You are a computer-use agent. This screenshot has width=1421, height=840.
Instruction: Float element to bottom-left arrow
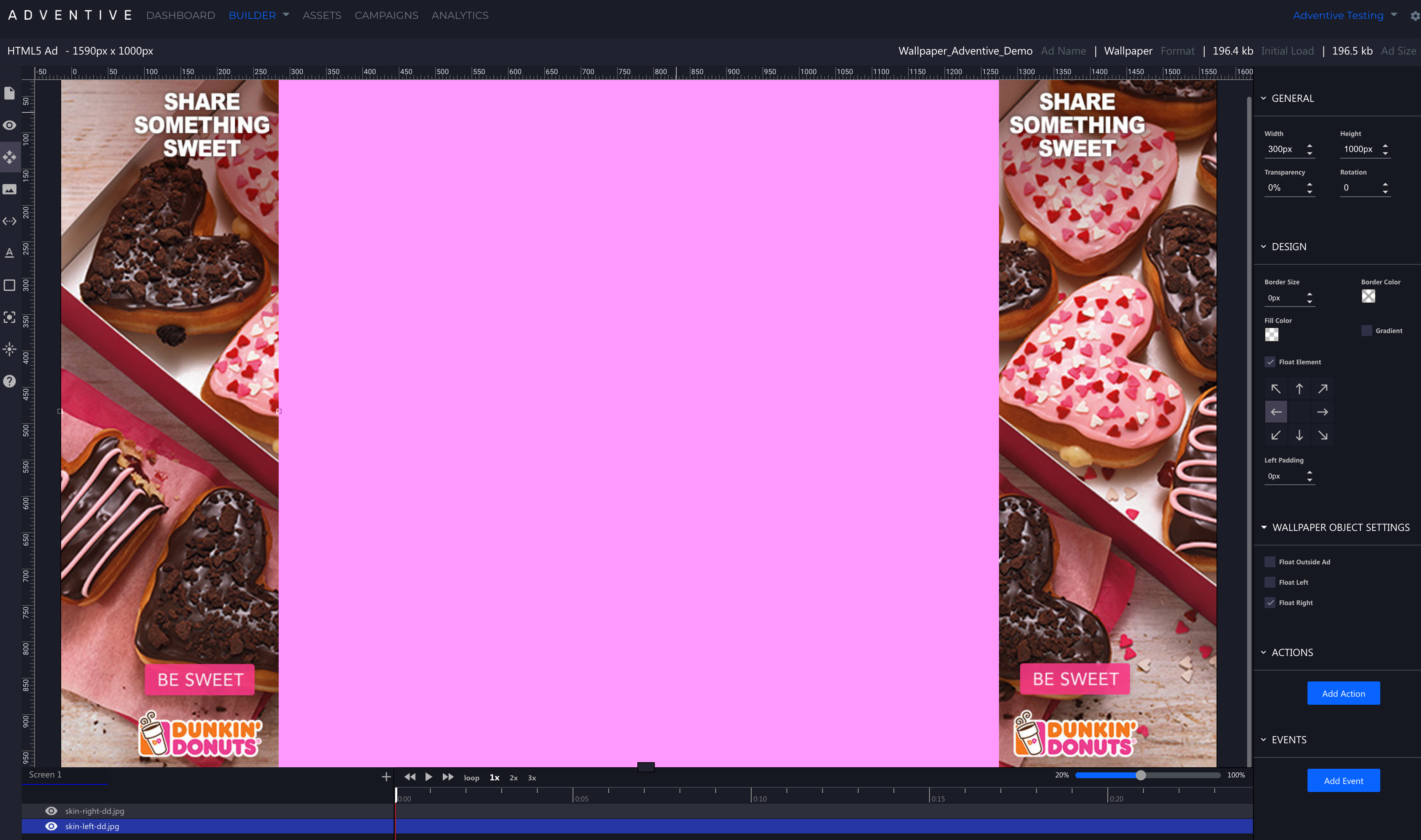pos(1276,435)
